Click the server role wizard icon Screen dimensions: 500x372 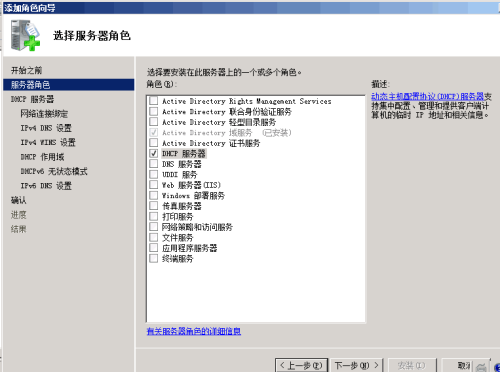25,36
